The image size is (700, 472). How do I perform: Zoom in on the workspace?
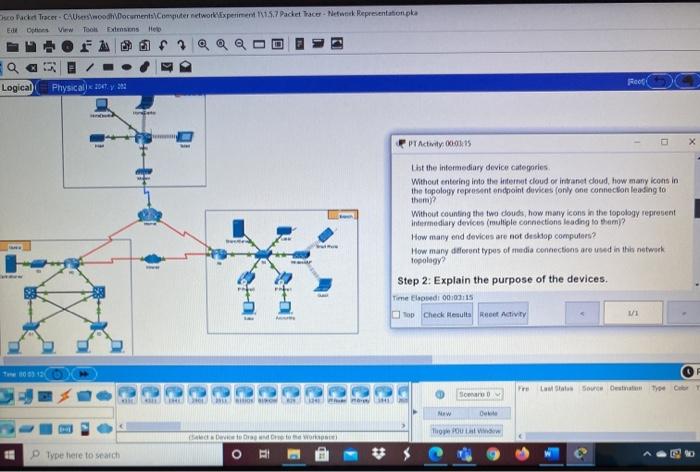click(x=203, y=44)
